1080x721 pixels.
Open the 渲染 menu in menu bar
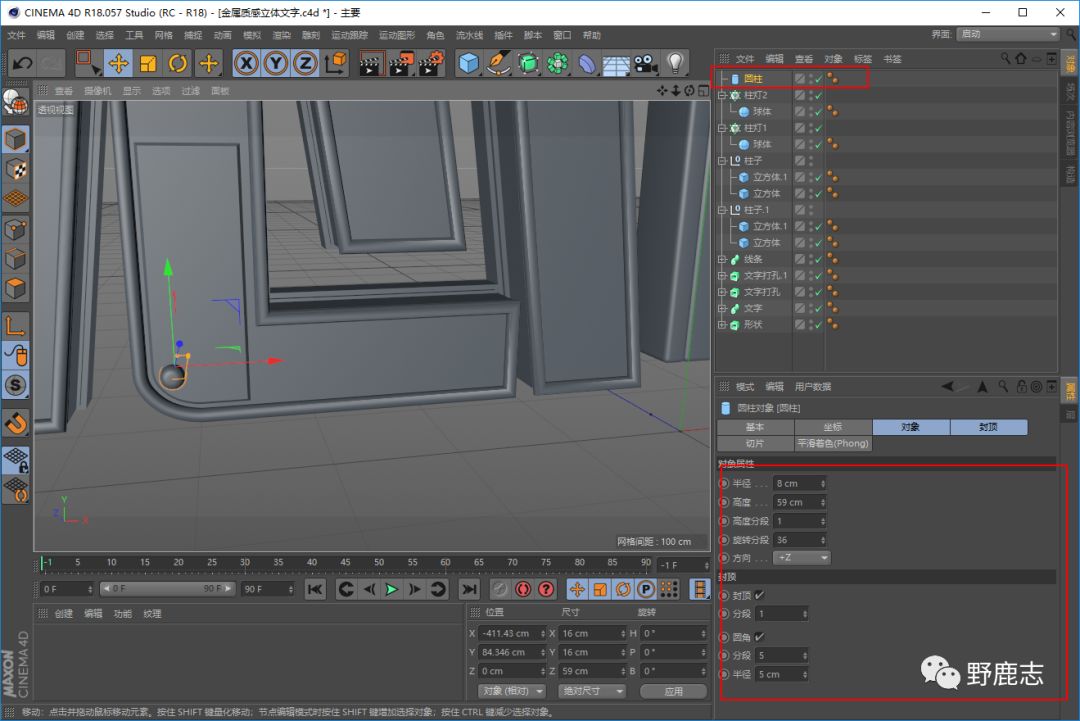tap(281, 35)
